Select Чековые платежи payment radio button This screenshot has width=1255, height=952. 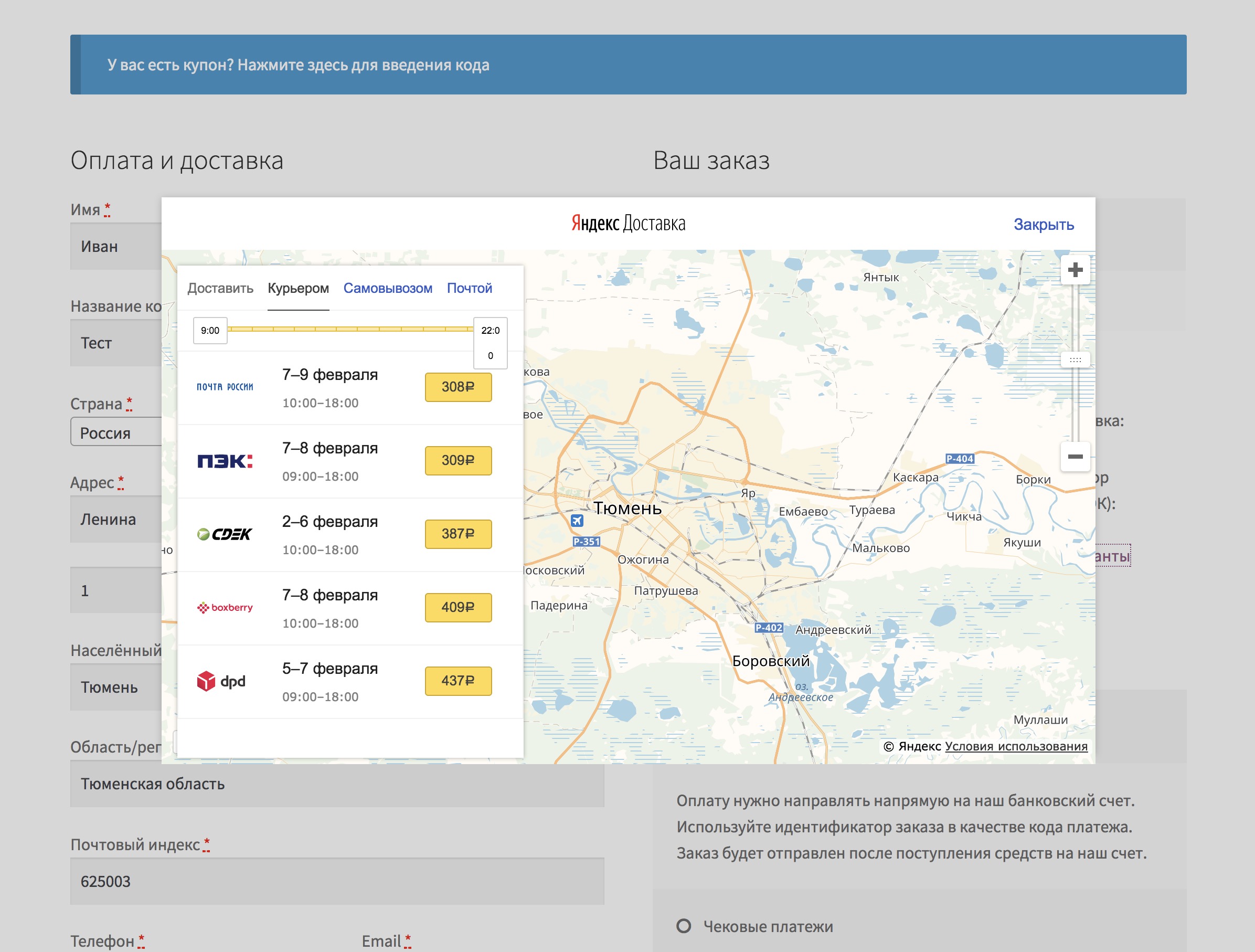point(684,926)
